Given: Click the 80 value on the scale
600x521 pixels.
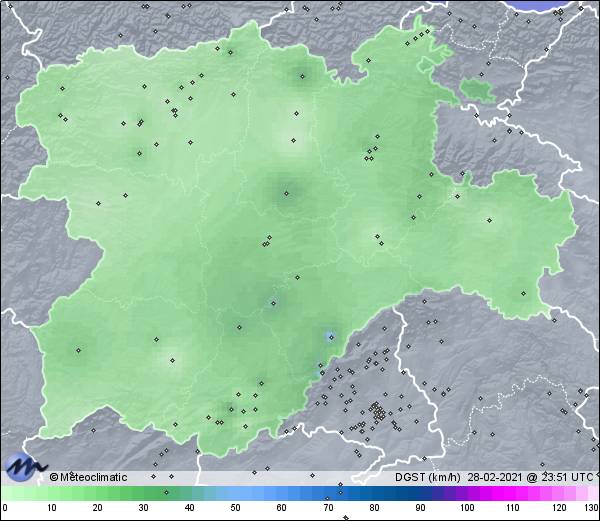Looking at the screenshot, I should (x=374, y=508).
